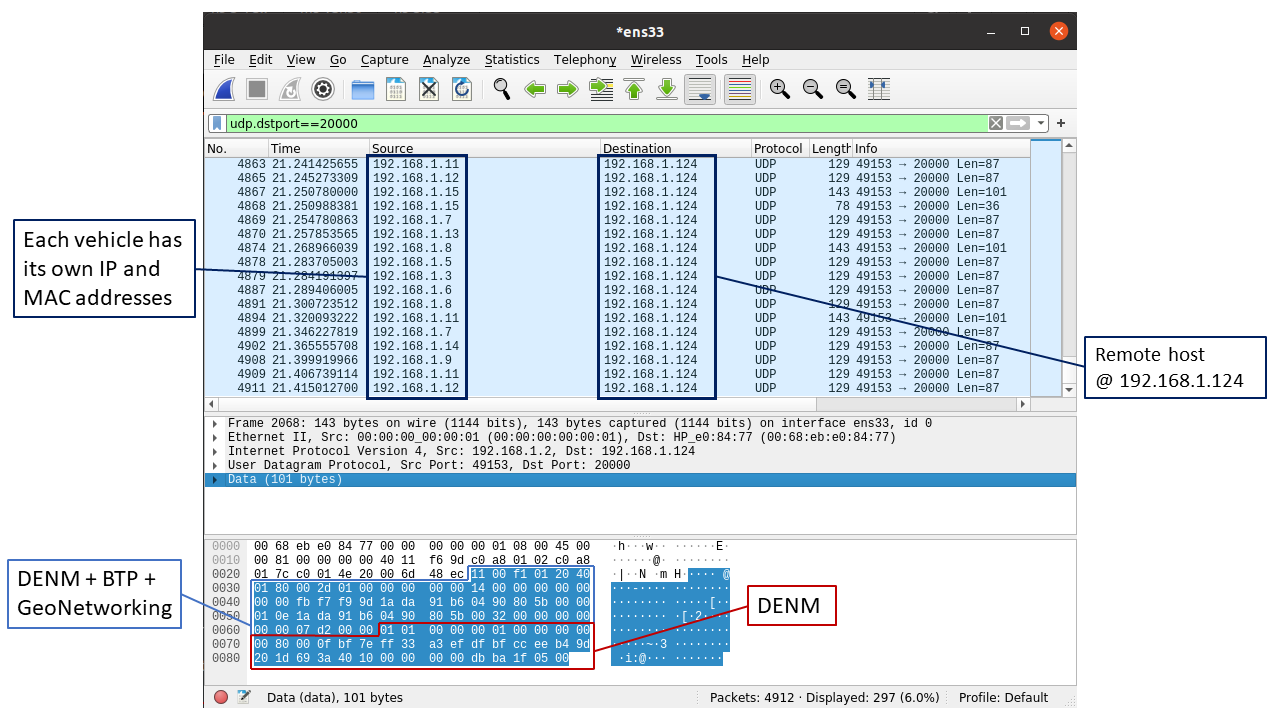The width and height of the screenshot is (1280, 720).
Task: Reload this capture file
Action: tap(461, 89)
